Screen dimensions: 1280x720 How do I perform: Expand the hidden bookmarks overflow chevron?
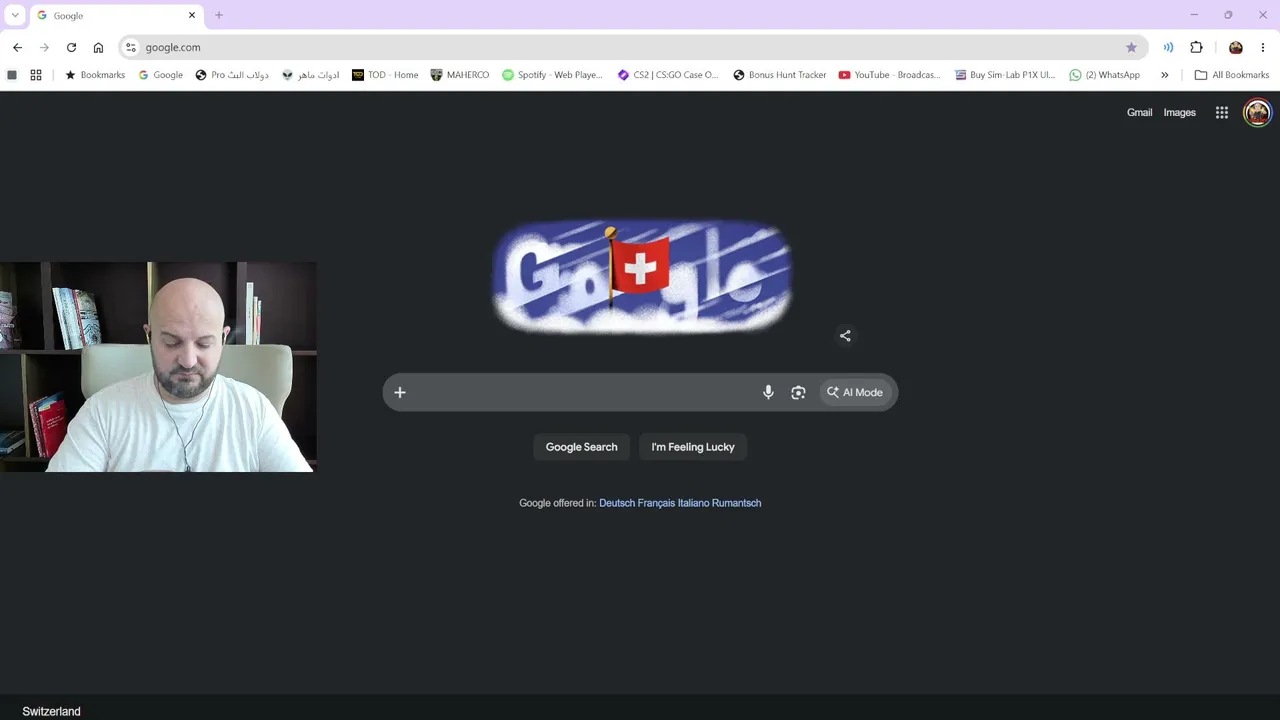click(x=1164, y=75)
